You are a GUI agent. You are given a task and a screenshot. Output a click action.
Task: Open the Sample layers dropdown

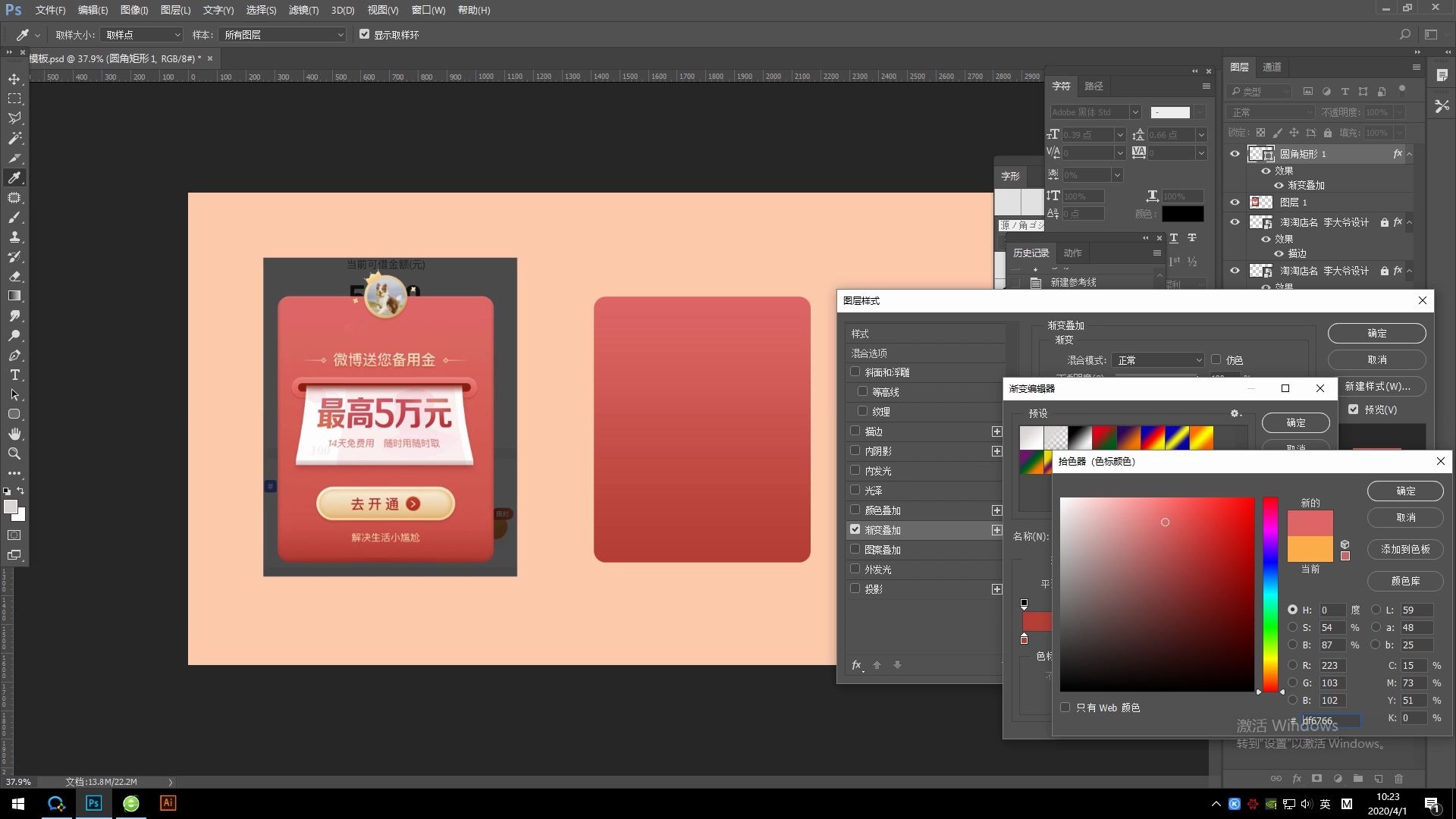pyautogui.click(x=283, y=35)
